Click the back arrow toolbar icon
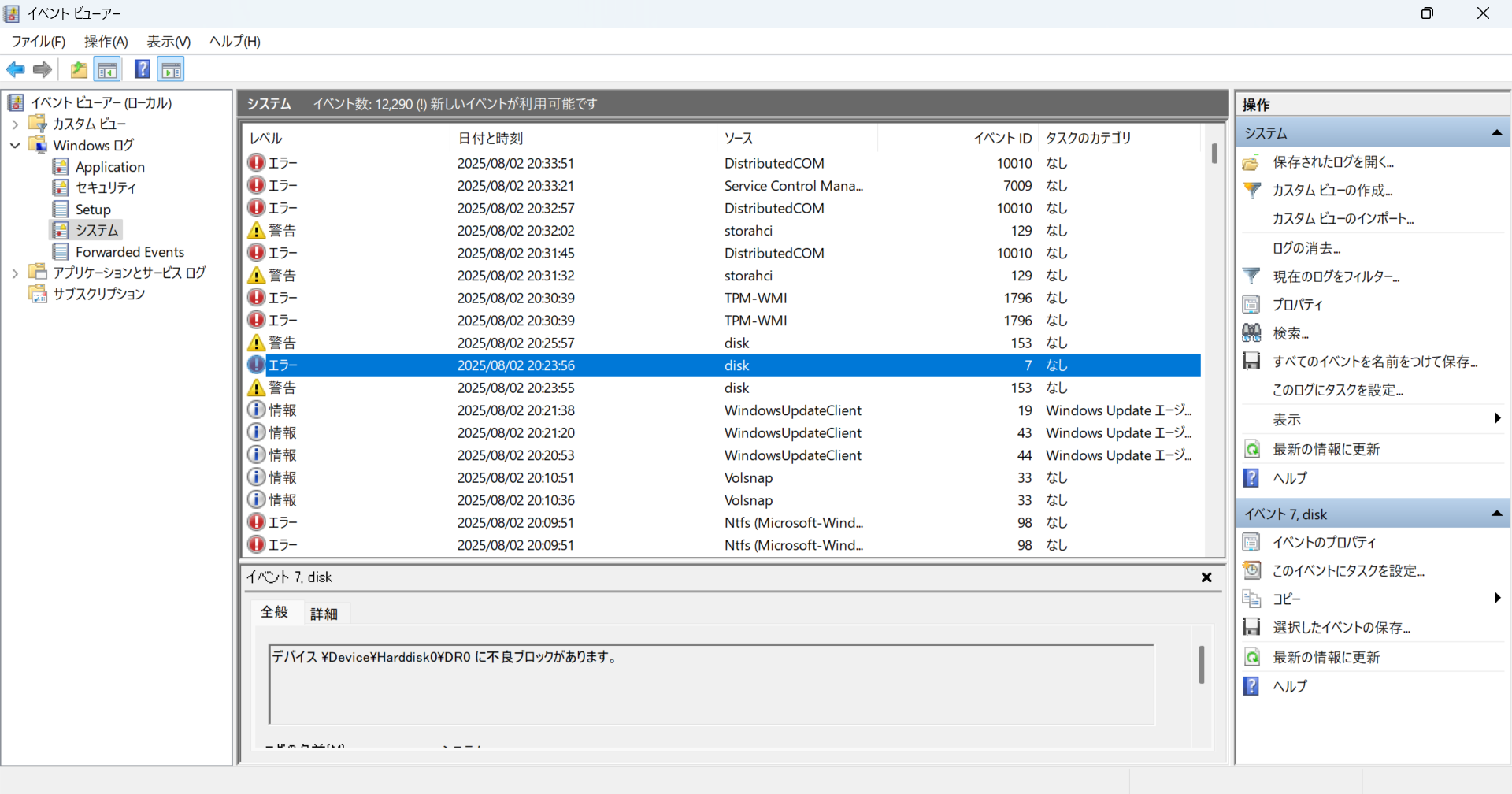This screenshot has width=1512, height=794. click(16, 69)
